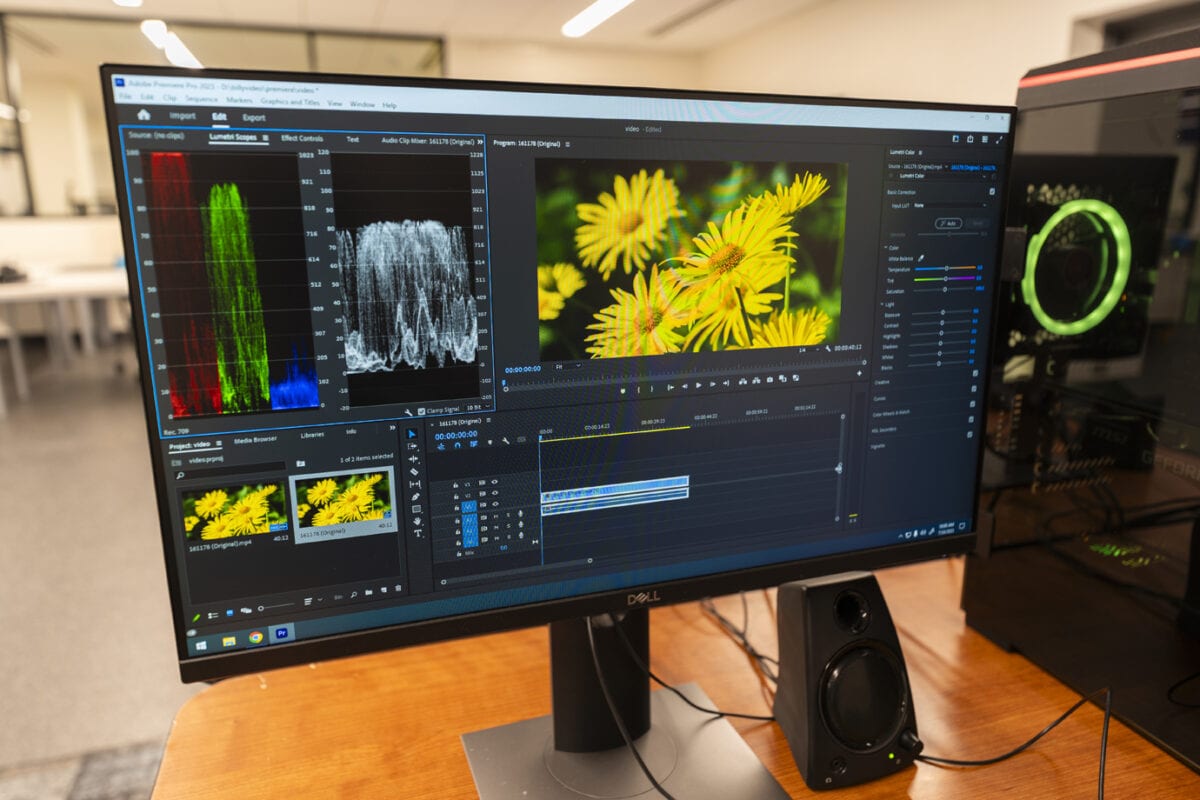Click Go to In point button
This screenshot has width=1200, height=800.
(x=671, y=387)
